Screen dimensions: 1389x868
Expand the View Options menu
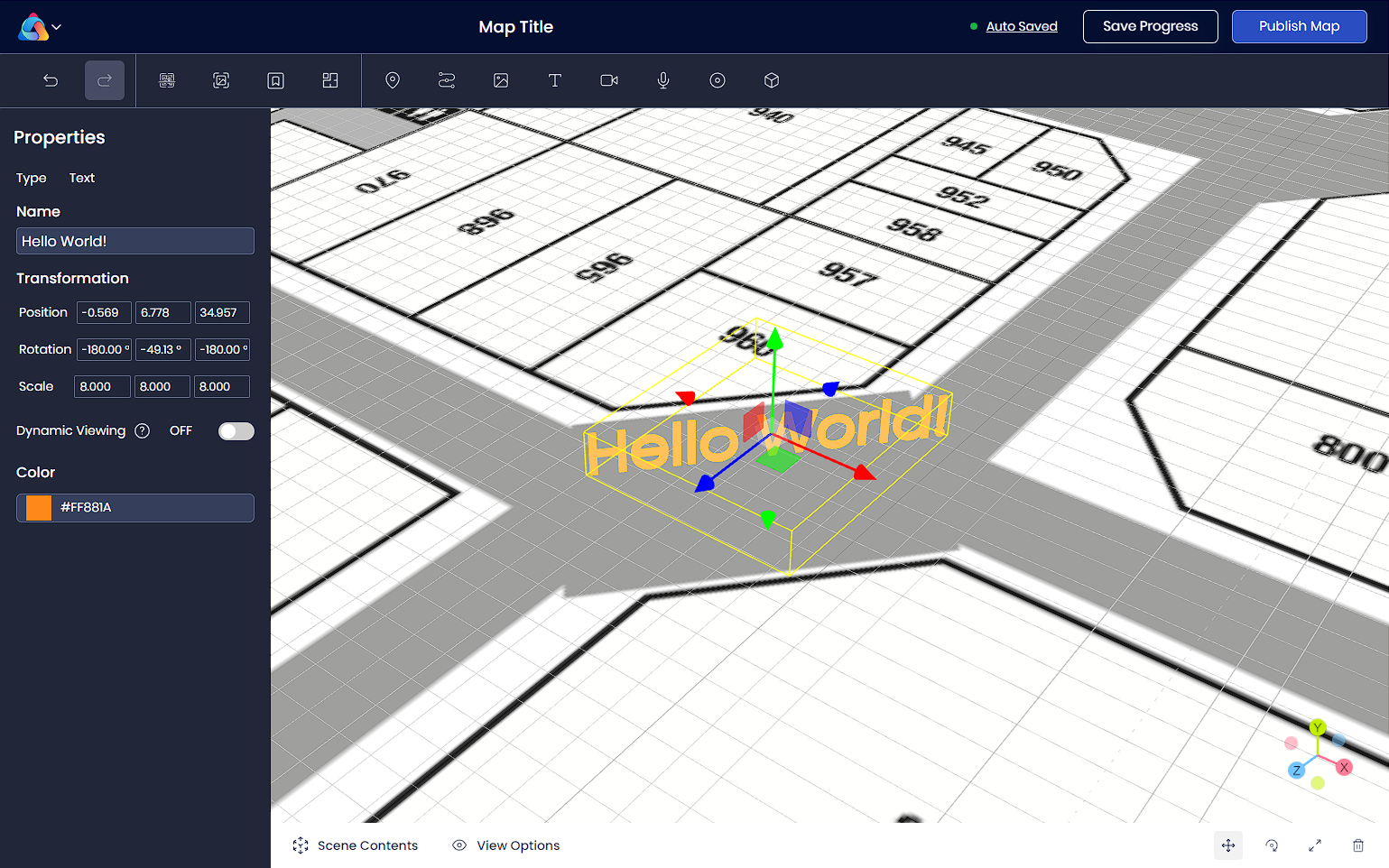(x=506, y=845)
